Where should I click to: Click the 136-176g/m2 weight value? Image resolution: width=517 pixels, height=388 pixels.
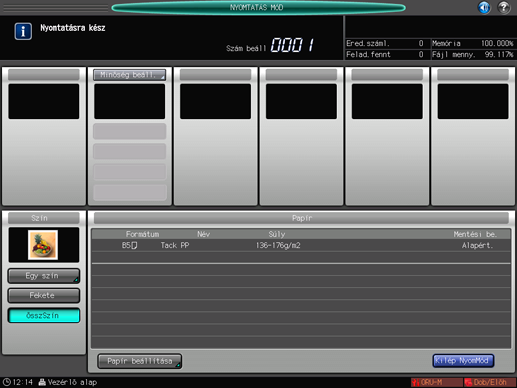[278, 245]
